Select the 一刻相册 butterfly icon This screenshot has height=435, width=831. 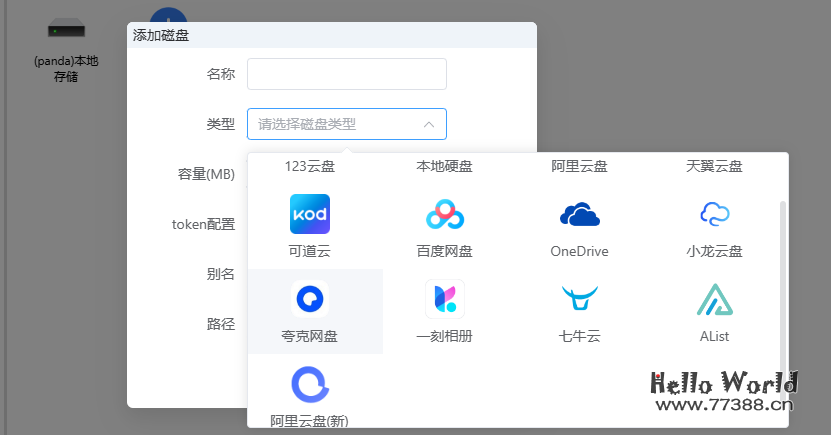pos(445,299)
